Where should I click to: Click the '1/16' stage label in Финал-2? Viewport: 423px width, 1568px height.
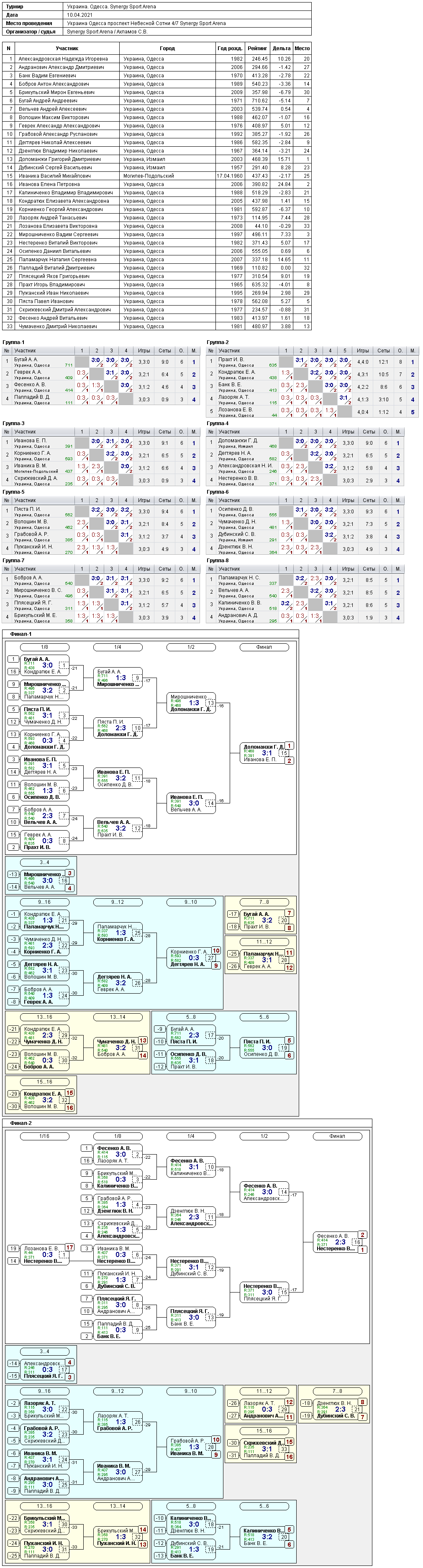[44, 1136]
